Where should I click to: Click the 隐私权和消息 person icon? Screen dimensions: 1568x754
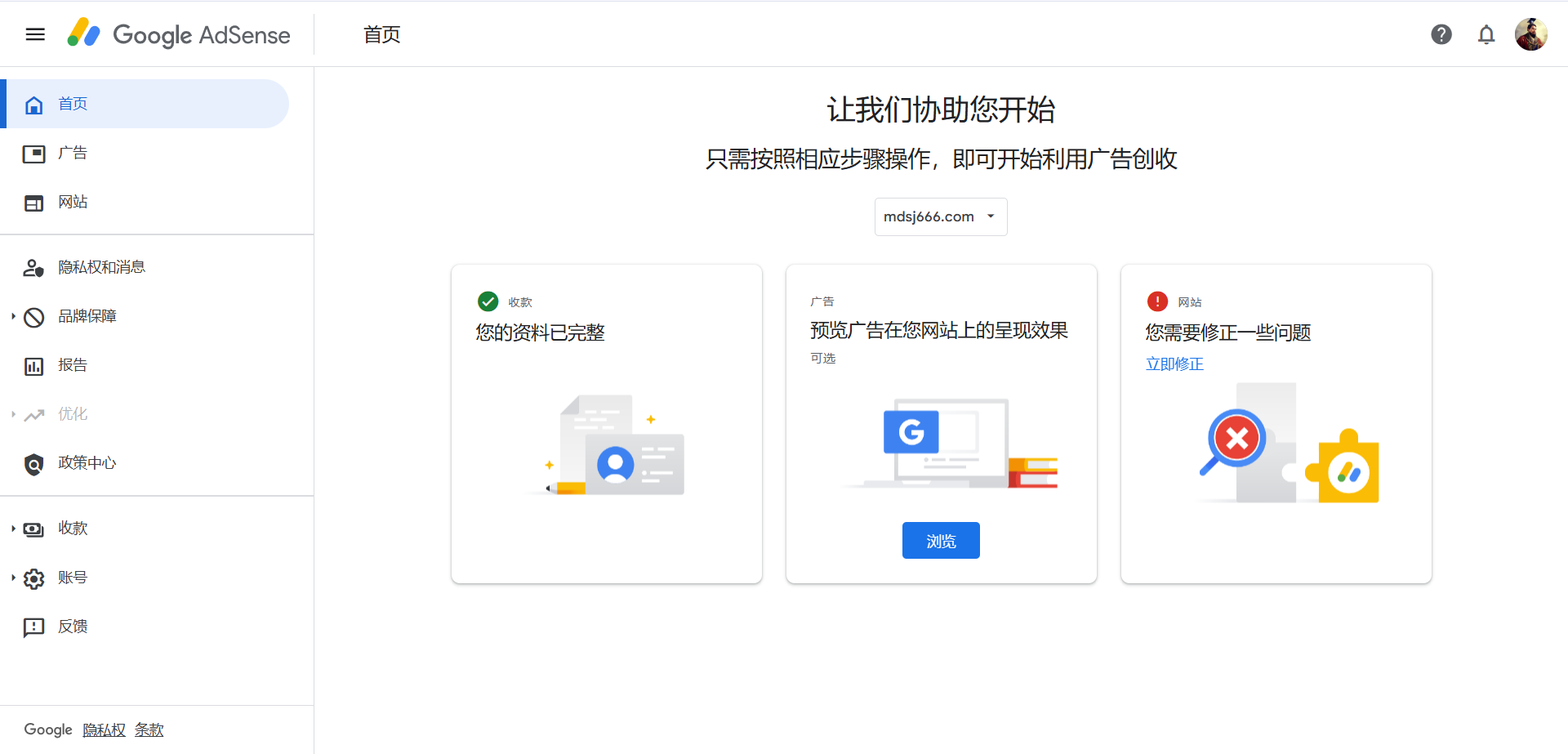click(33, 268)
